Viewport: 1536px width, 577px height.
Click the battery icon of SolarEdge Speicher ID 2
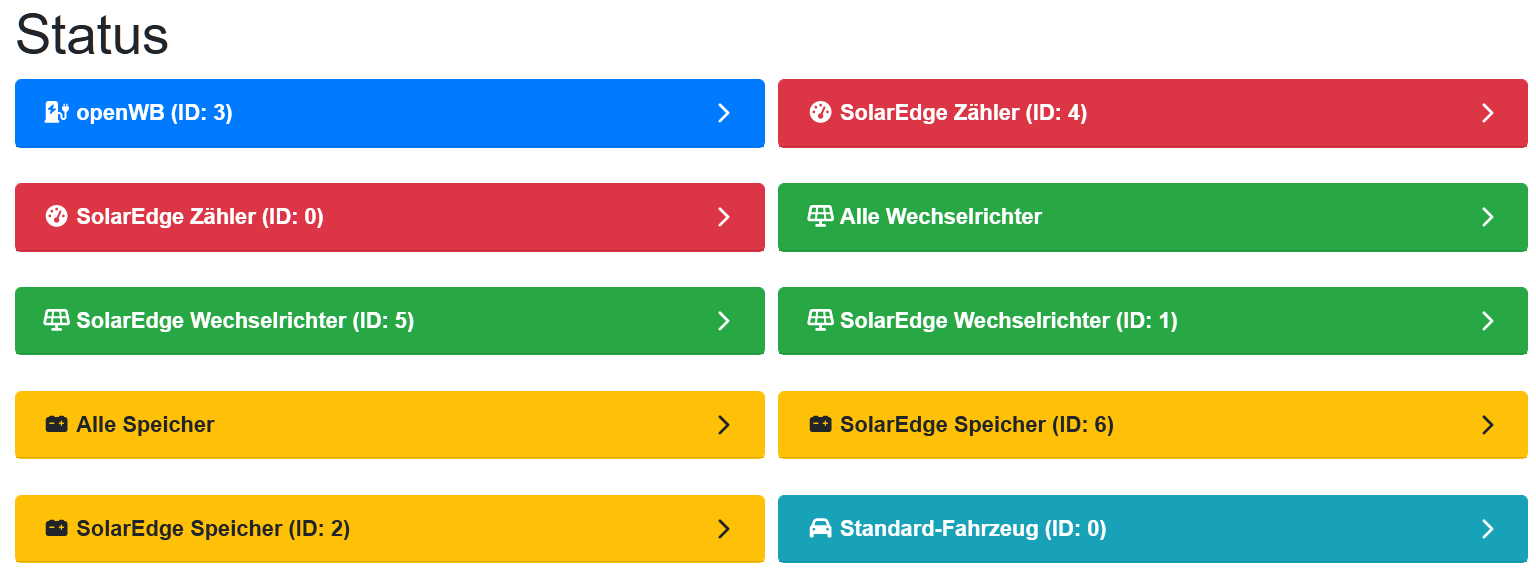56,529
